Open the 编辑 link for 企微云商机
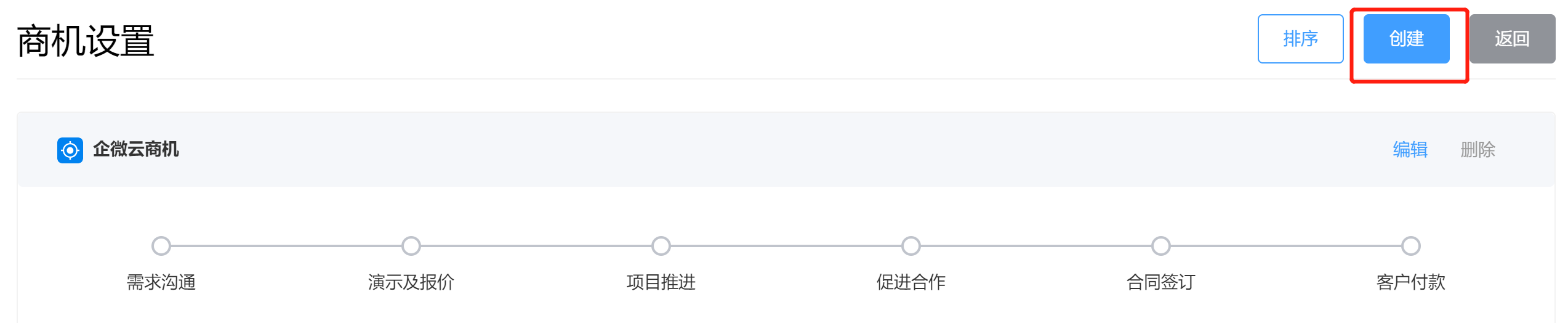Image resolution: width=1568 pixels, height=323 pixels. 1410,150
